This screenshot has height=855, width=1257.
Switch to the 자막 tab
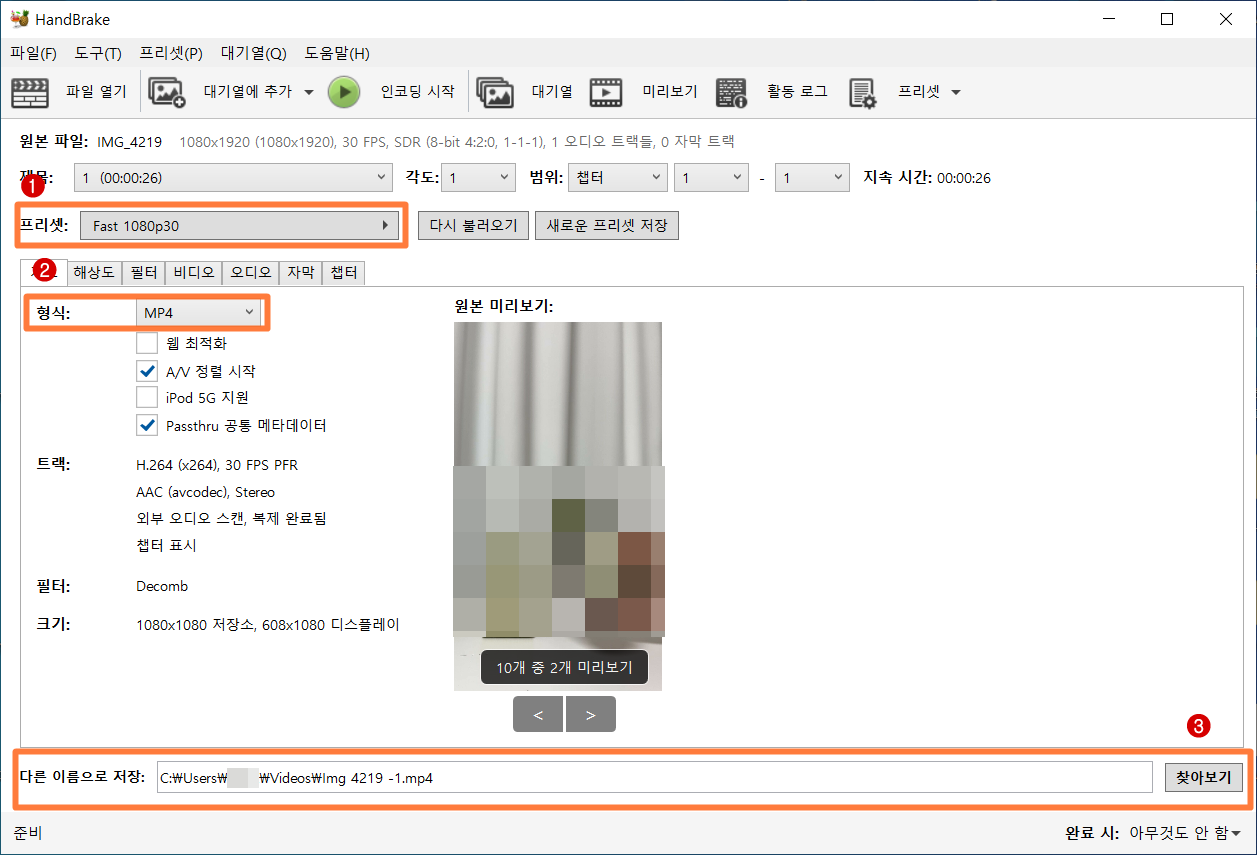click(301, 272)
